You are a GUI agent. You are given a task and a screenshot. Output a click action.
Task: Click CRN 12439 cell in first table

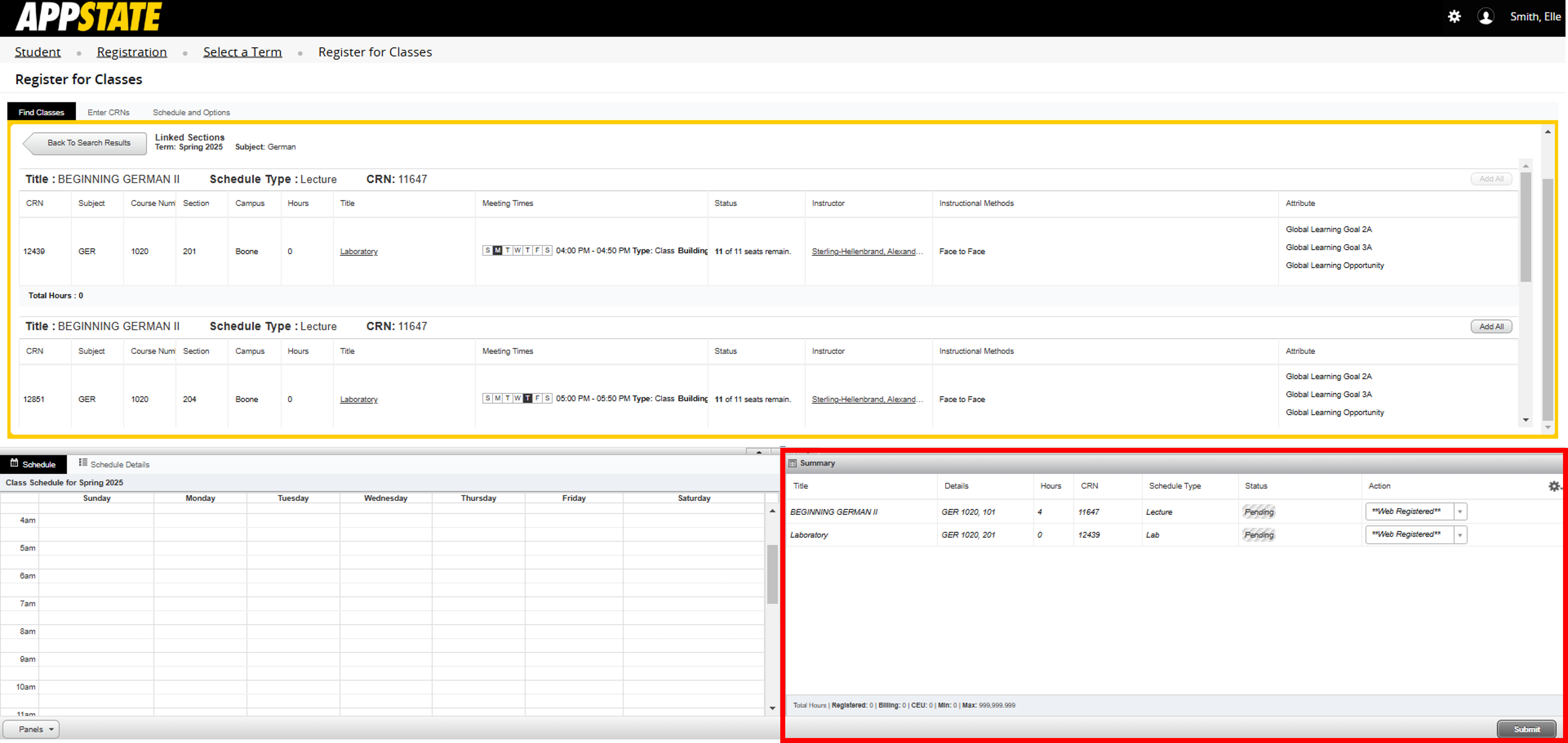click(34, 252)
